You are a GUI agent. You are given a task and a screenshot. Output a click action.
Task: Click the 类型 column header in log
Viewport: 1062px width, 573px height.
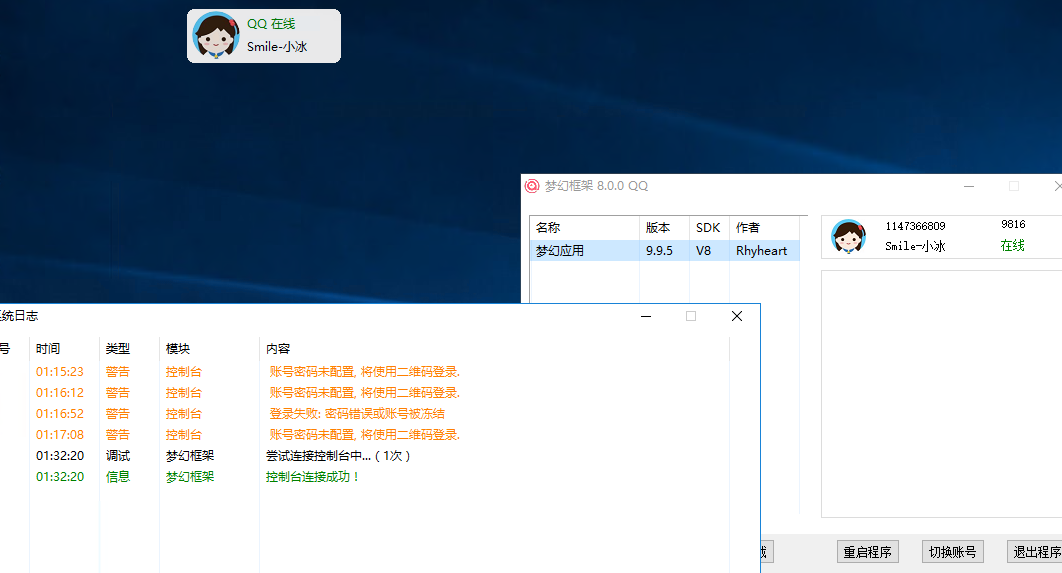point(118,349)
